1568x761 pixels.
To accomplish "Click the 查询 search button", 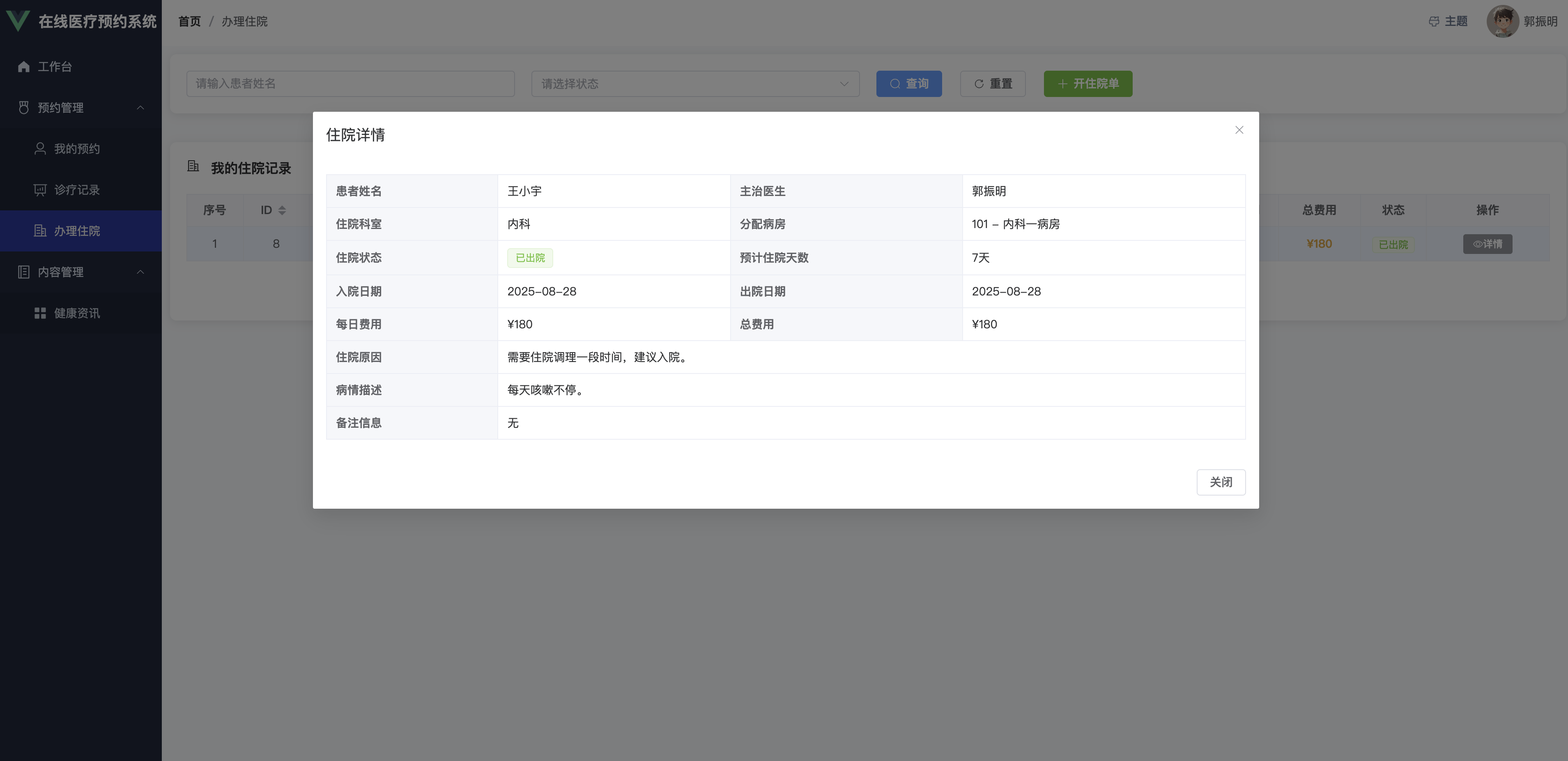I will tap(909, 84).
